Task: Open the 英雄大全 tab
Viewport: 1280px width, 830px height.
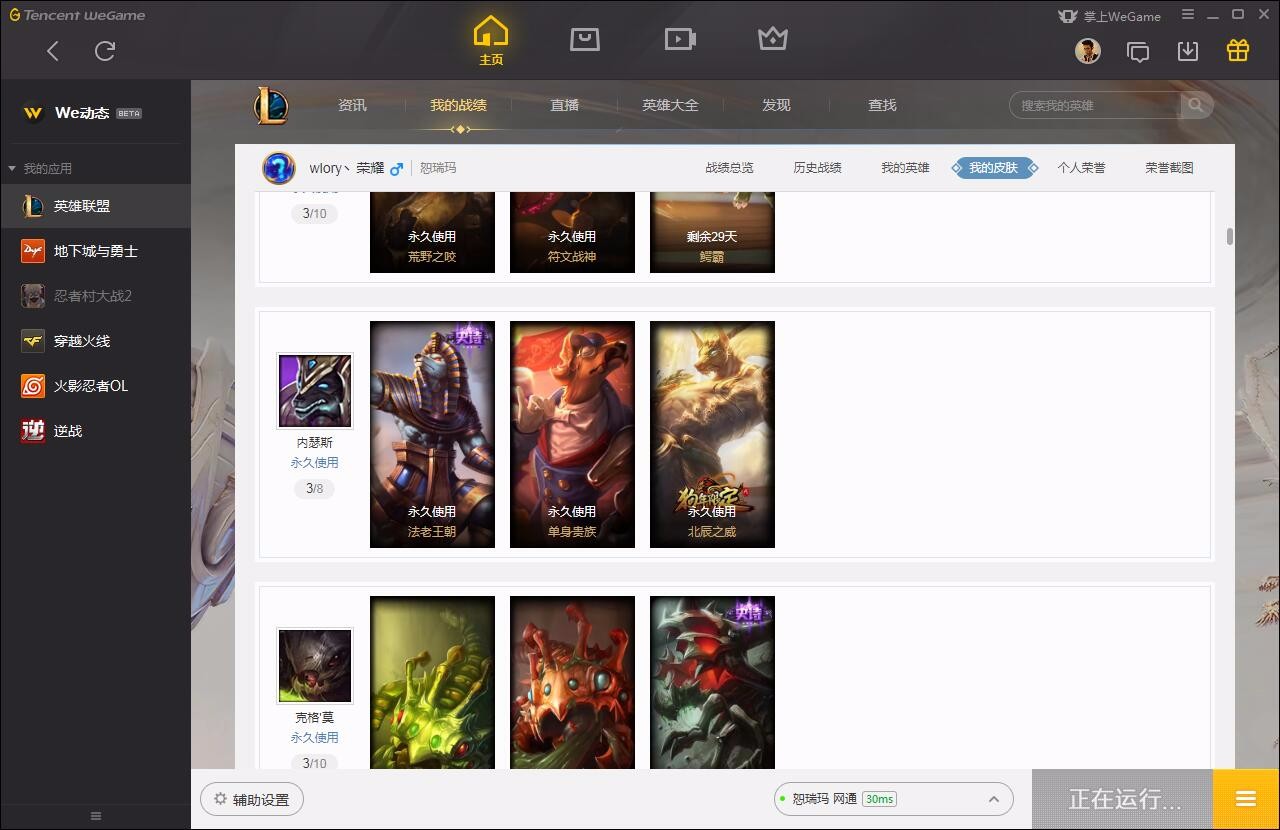Action: 670,105
